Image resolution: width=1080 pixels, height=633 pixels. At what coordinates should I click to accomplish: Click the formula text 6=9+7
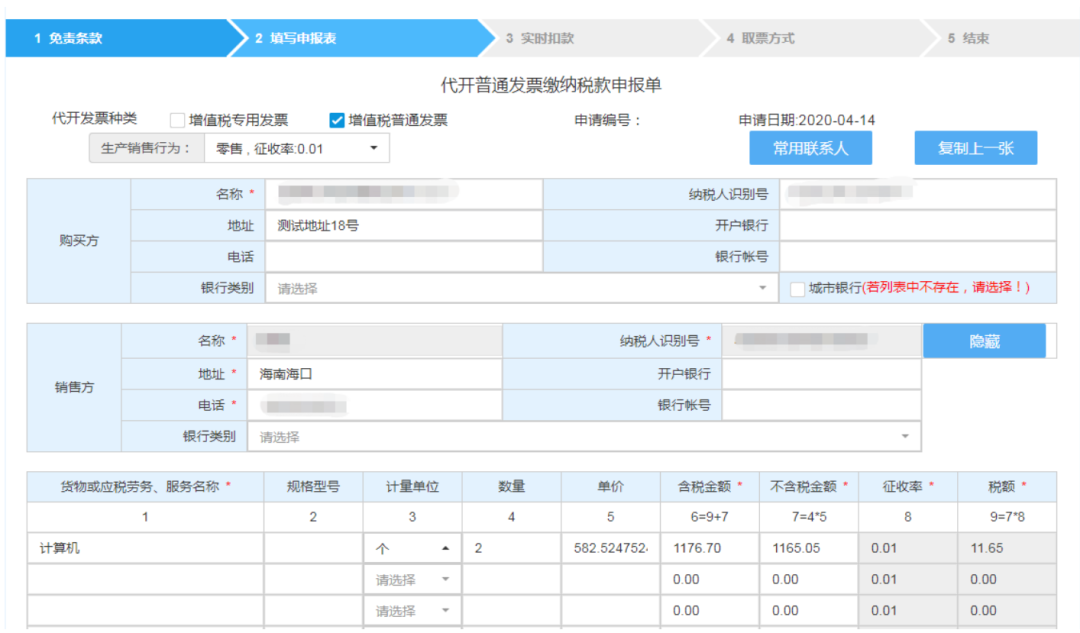coord(709,517)
